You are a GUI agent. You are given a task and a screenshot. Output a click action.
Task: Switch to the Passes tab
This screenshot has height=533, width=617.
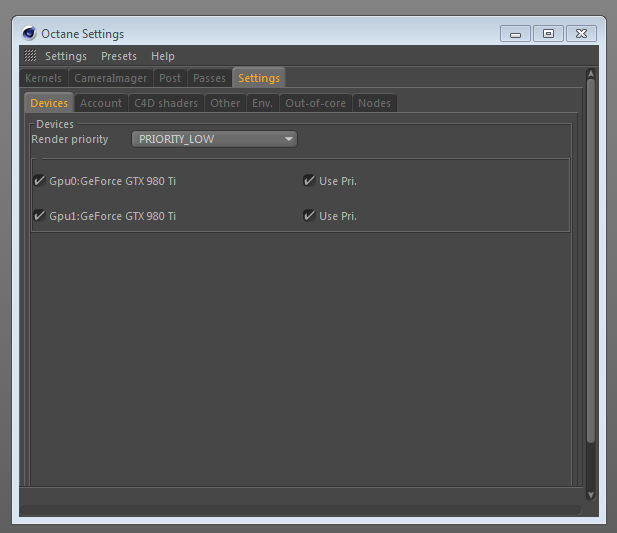tap(209, 78)
